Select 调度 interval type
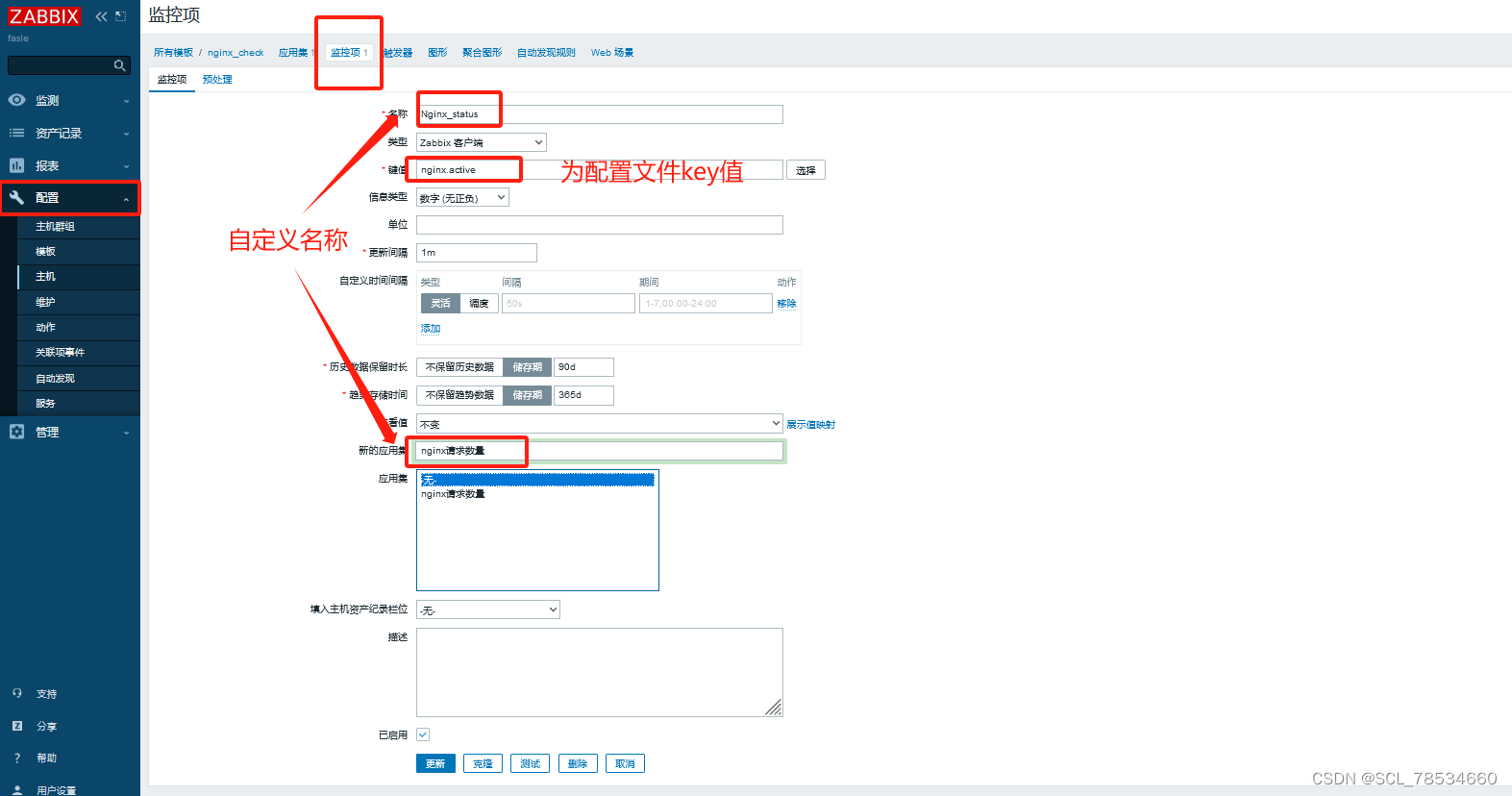This screenshot has width=1512, height=796. 479,303
